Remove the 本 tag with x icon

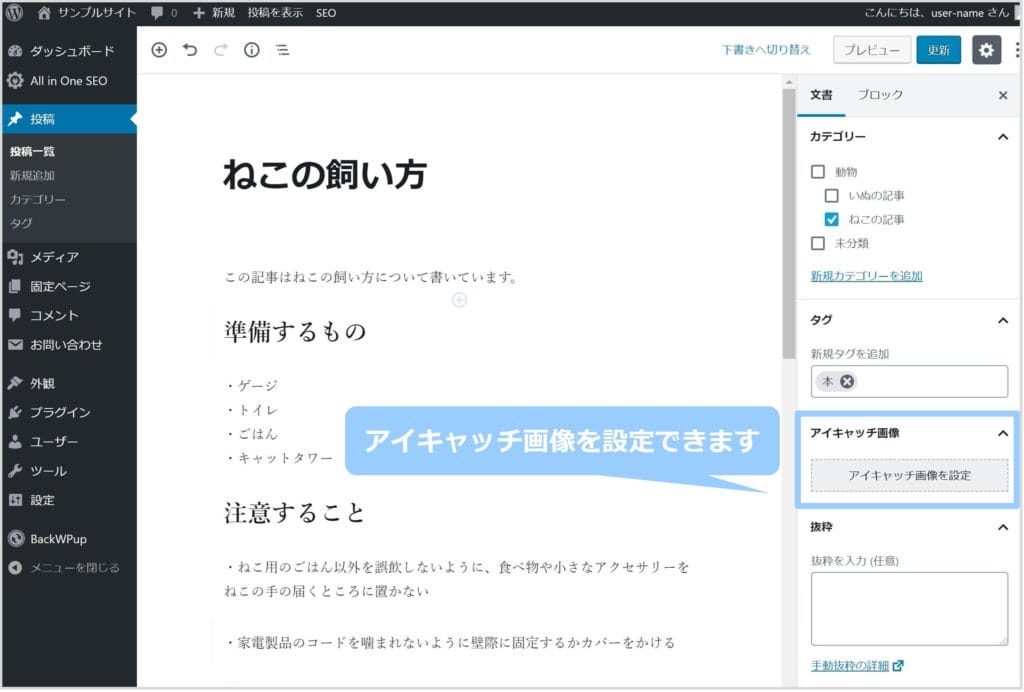(x=847, y=381)
